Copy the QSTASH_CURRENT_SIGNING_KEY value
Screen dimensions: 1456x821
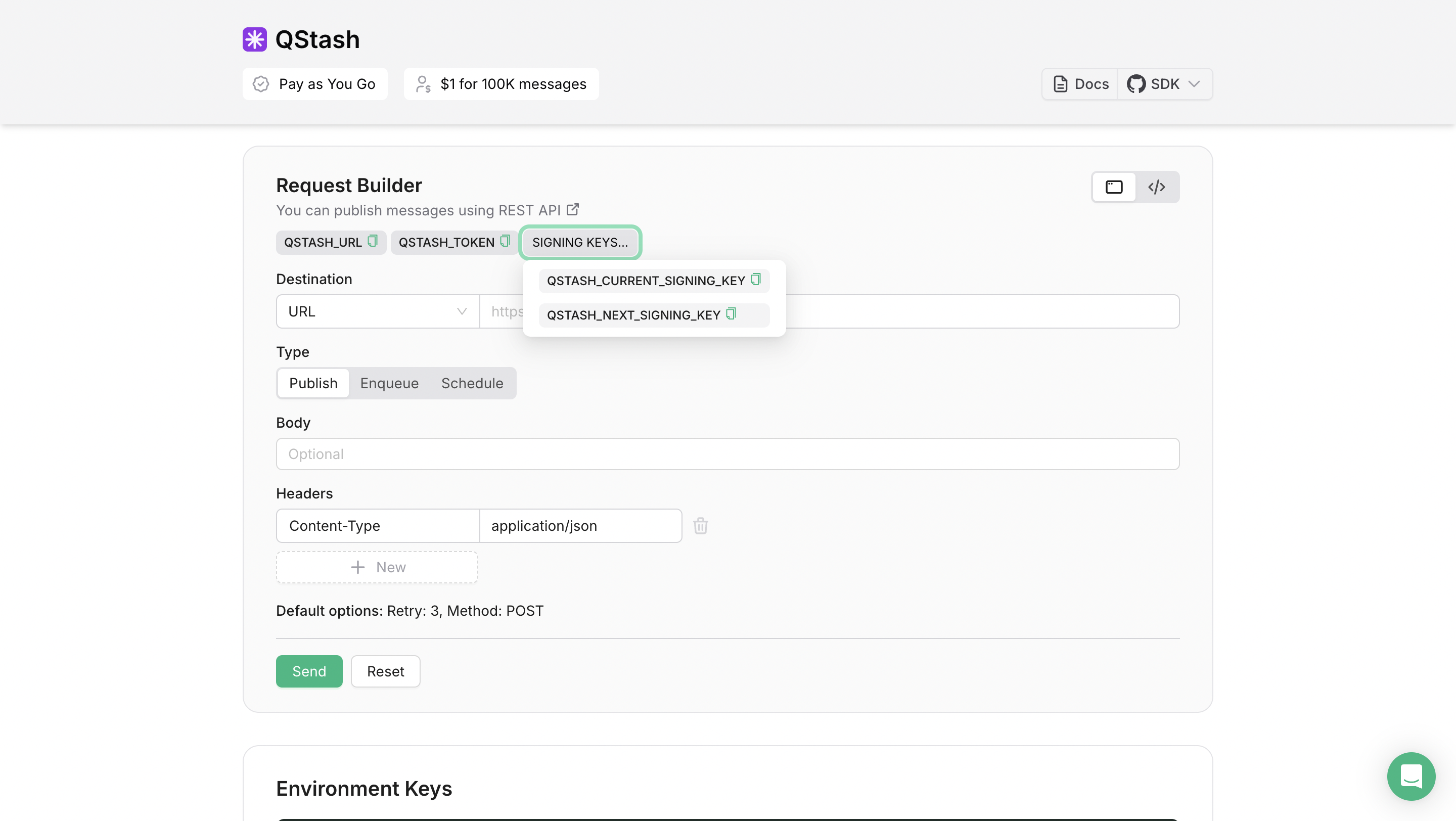pos(756,279)
